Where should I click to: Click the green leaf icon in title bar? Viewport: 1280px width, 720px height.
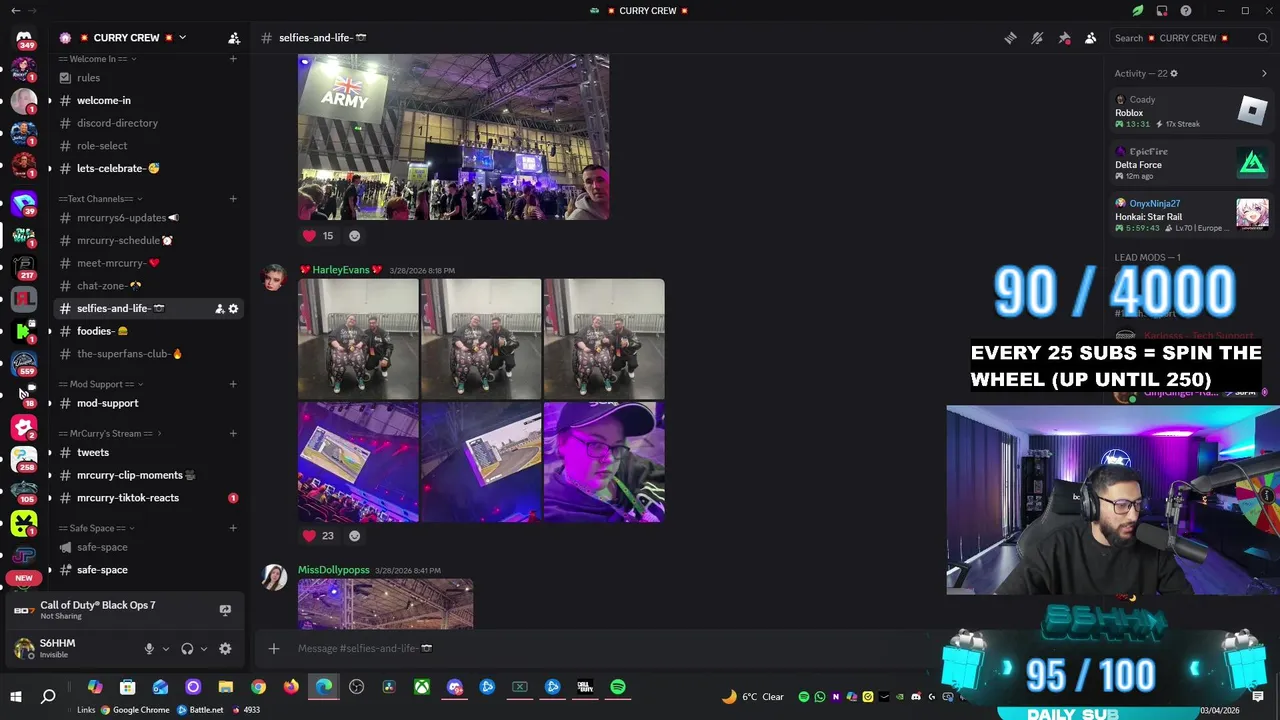pos(1138,11)
